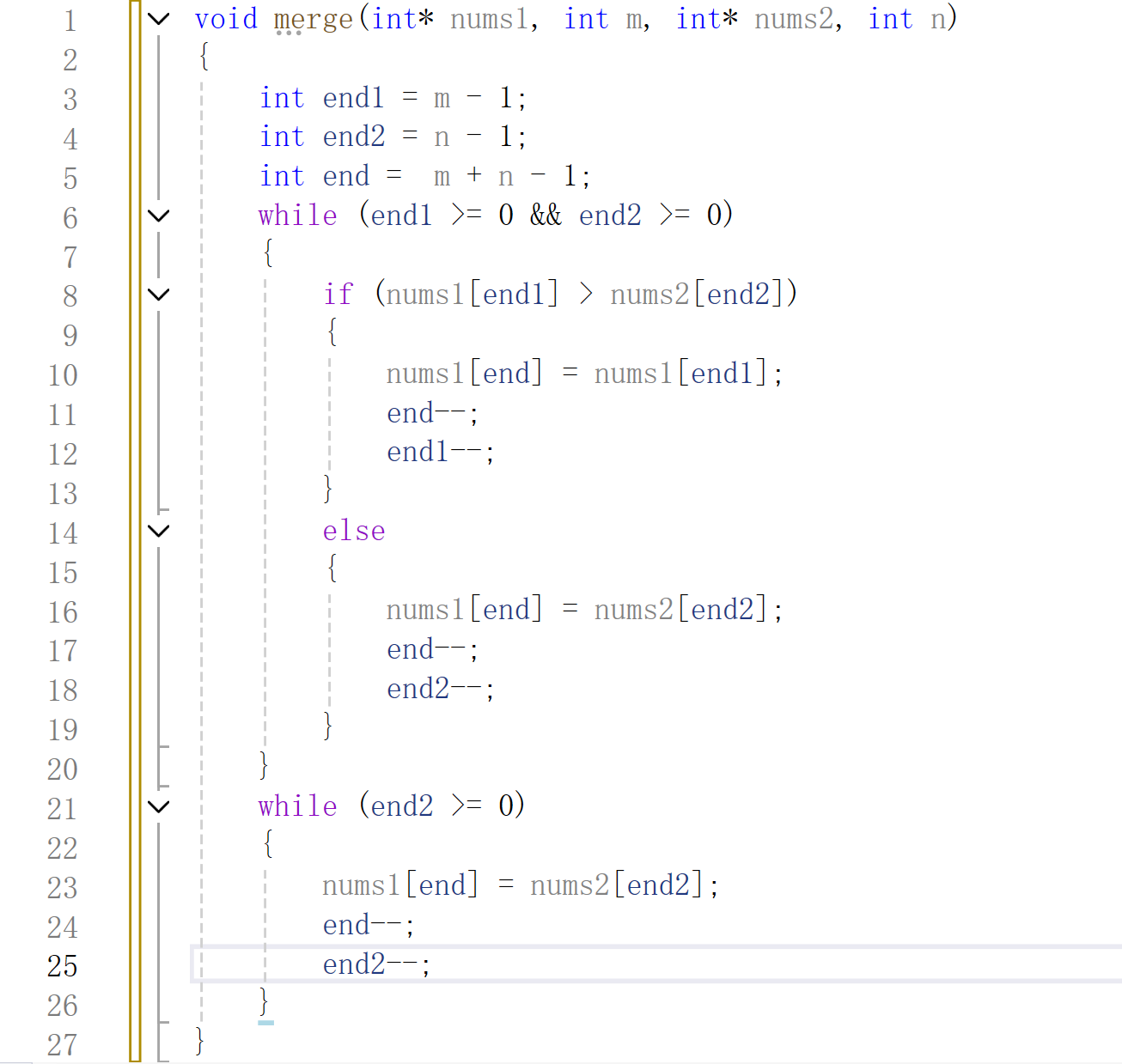Click line number 27 in the gutter
Screen dimensions: 1122x1064
[63, 1045]
